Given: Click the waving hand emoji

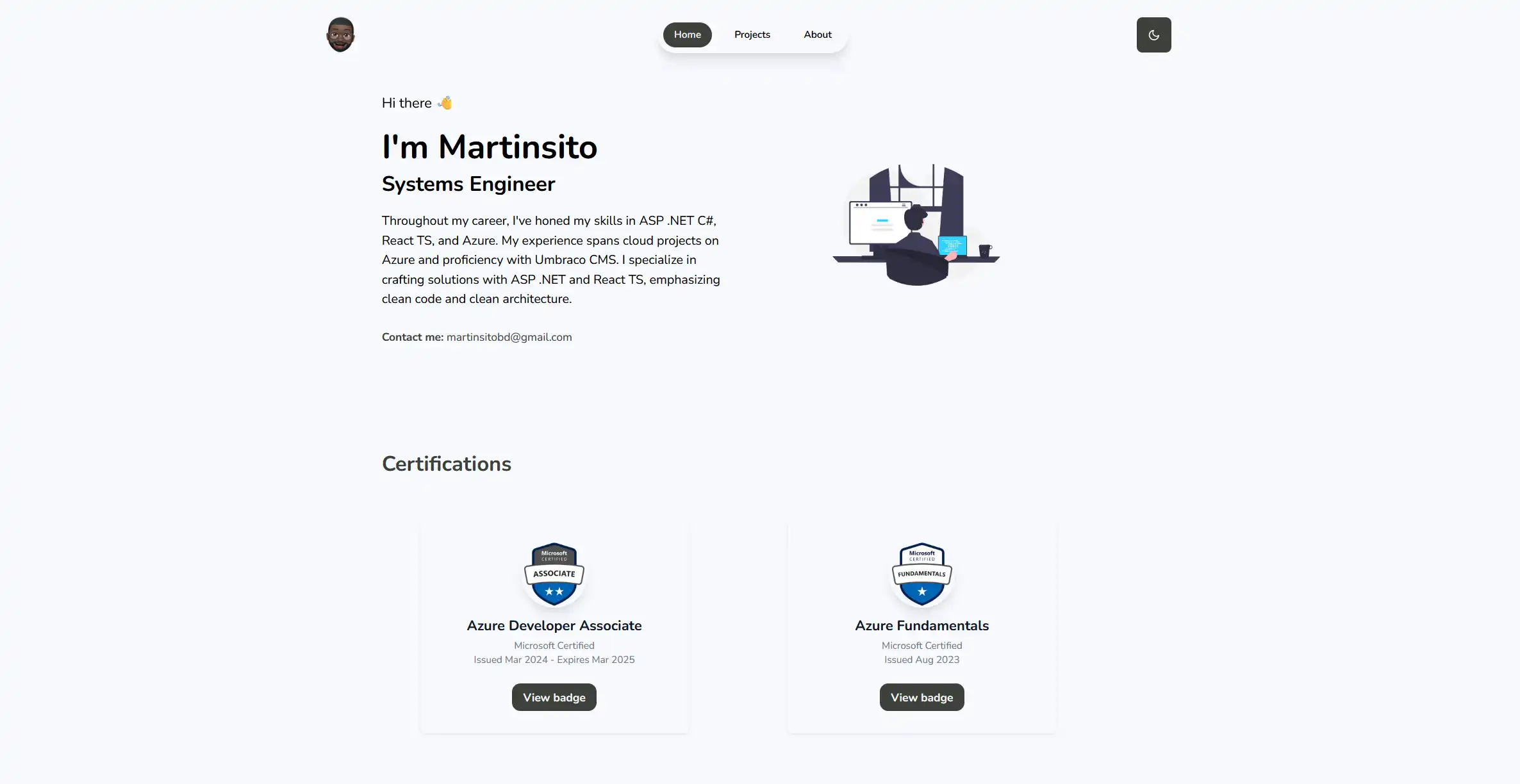Looking at the screenshot, I should (x=445, y=102).
